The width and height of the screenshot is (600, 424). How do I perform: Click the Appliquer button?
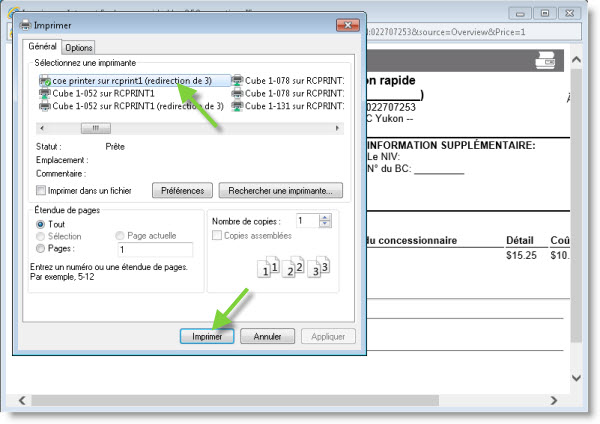tap(328, 336)
